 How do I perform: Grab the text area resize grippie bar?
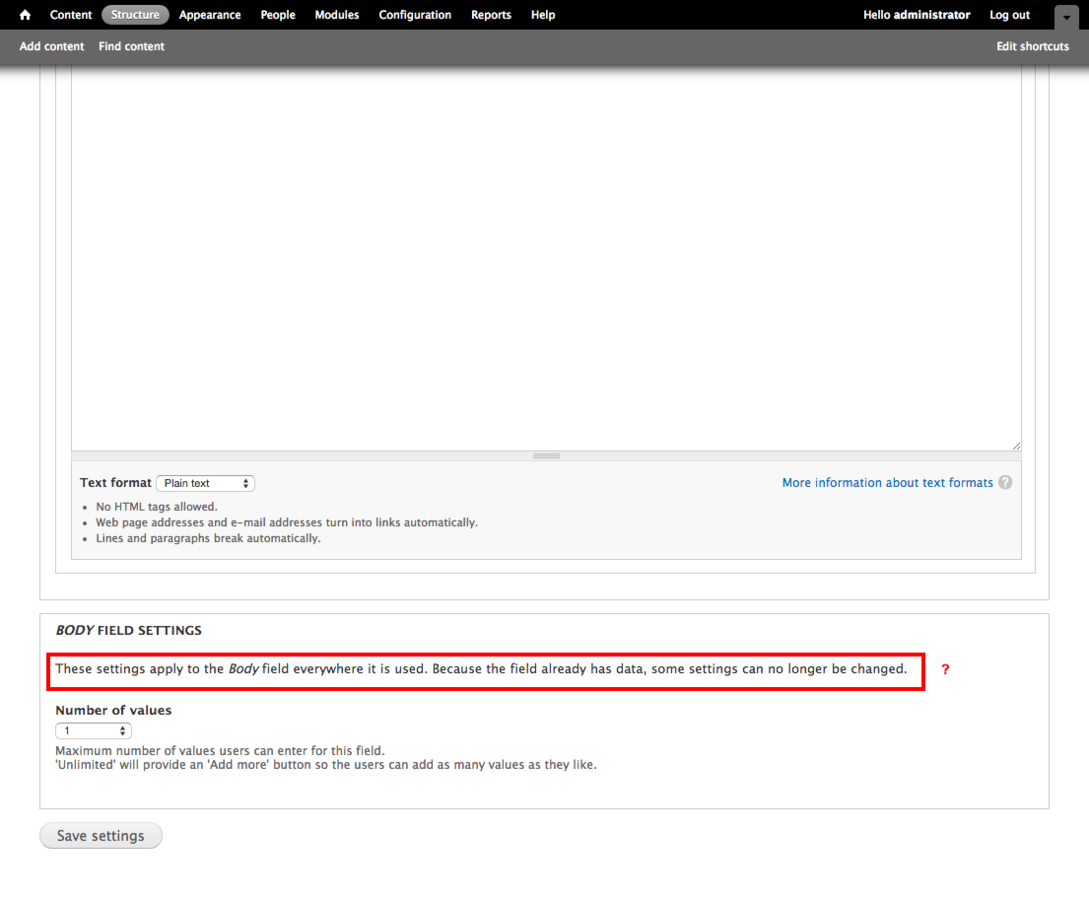coord(546,456)
